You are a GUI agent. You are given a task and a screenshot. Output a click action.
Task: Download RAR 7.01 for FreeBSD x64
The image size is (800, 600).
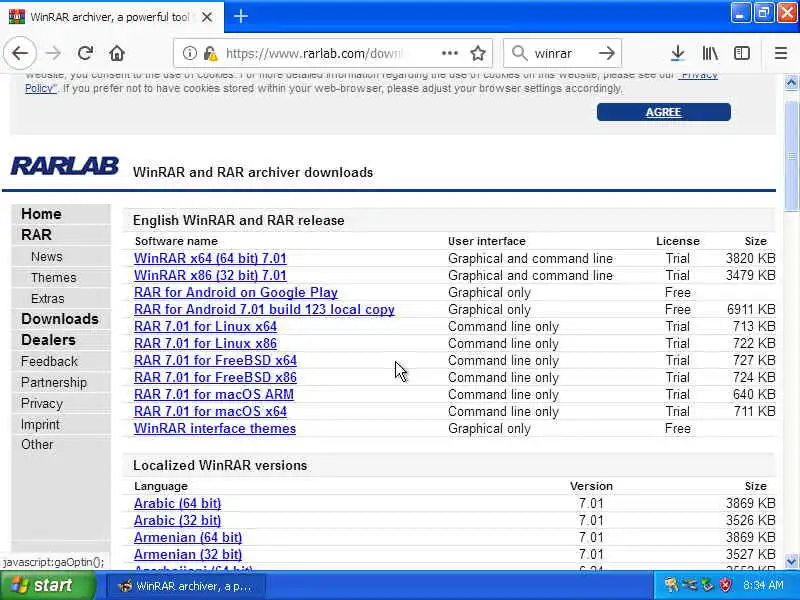215,360
